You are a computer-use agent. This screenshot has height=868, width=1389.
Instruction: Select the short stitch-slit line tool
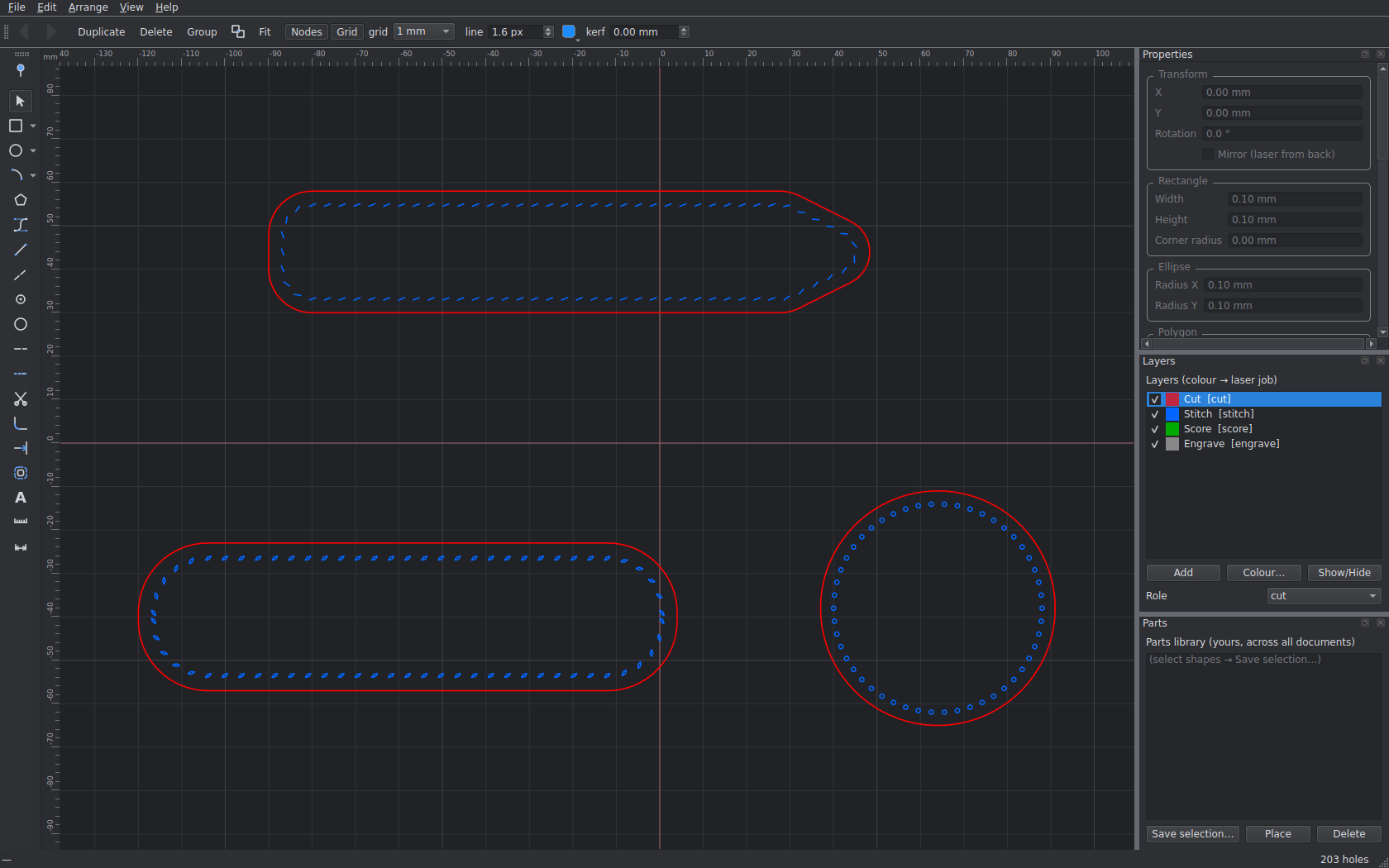[21, 274]
